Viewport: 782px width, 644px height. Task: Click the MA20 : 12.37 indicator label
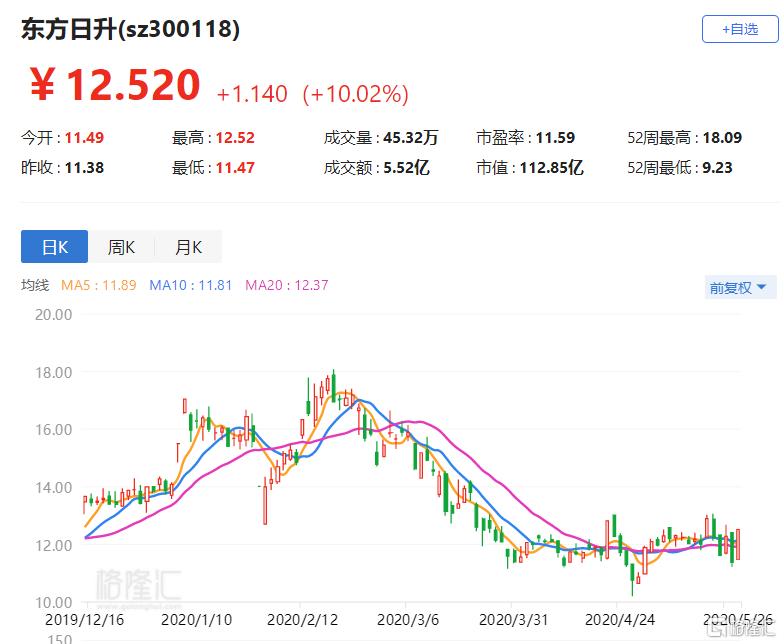[x=287, y=285]
